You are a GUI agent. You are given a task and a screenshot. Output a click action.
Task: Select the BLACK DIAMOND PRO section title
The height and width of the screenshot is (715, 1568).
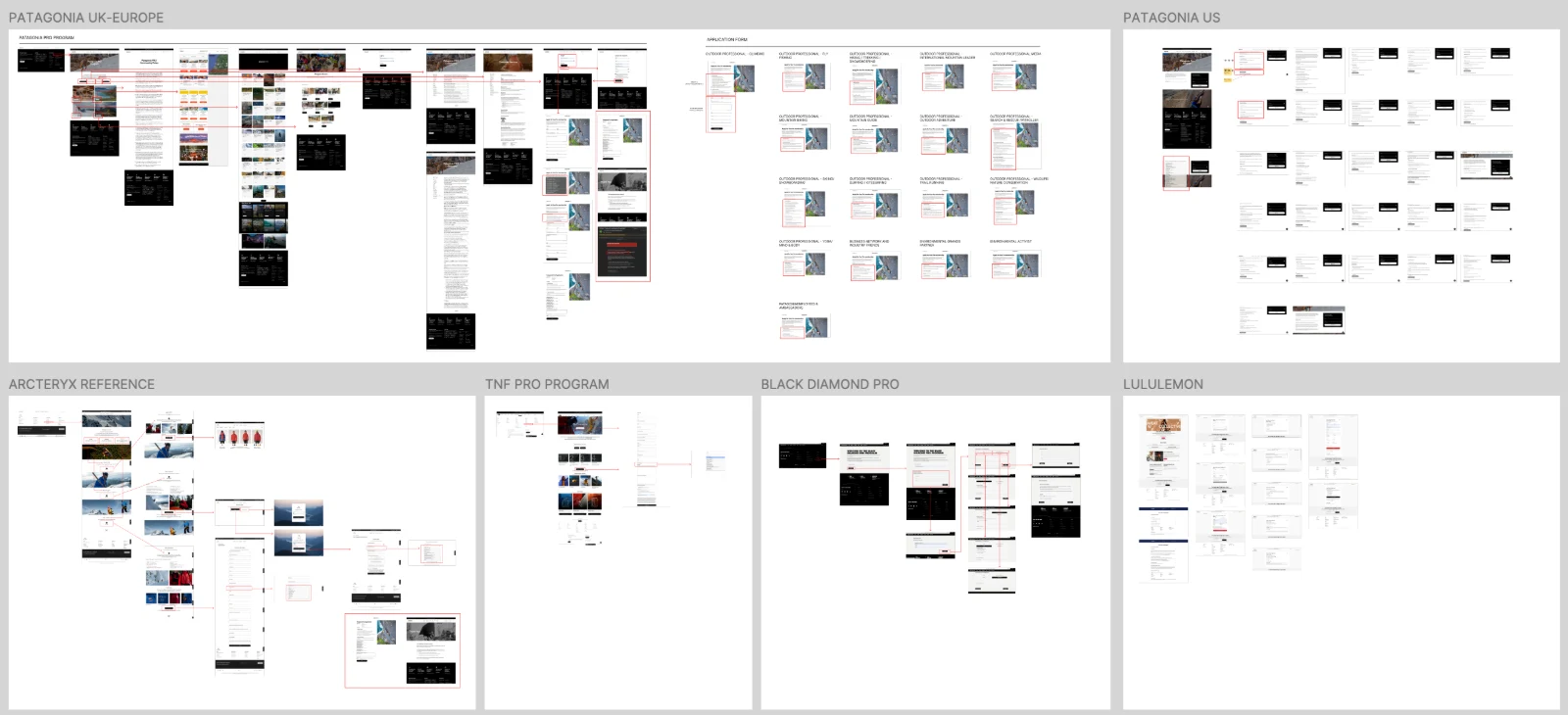pyautogui.click(x=830, y=384)
